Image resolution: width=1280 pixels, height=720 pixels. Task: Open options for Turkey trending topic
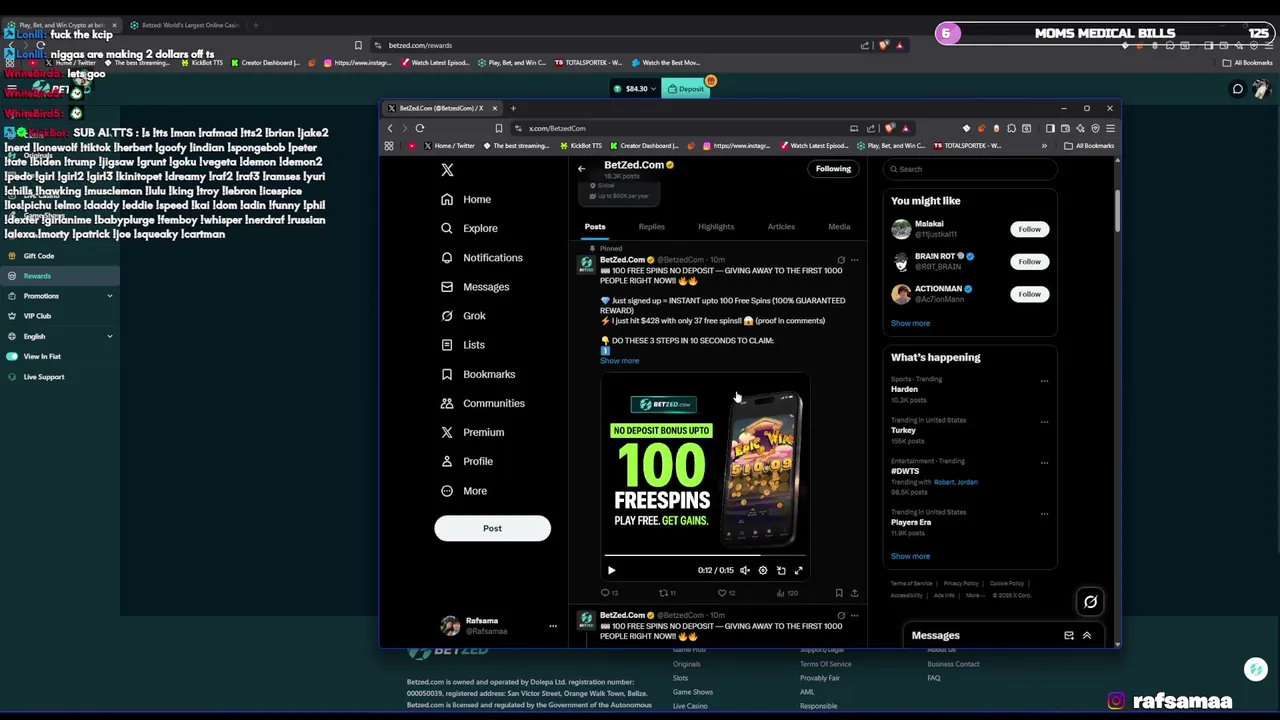click(x=1044, y=422)
